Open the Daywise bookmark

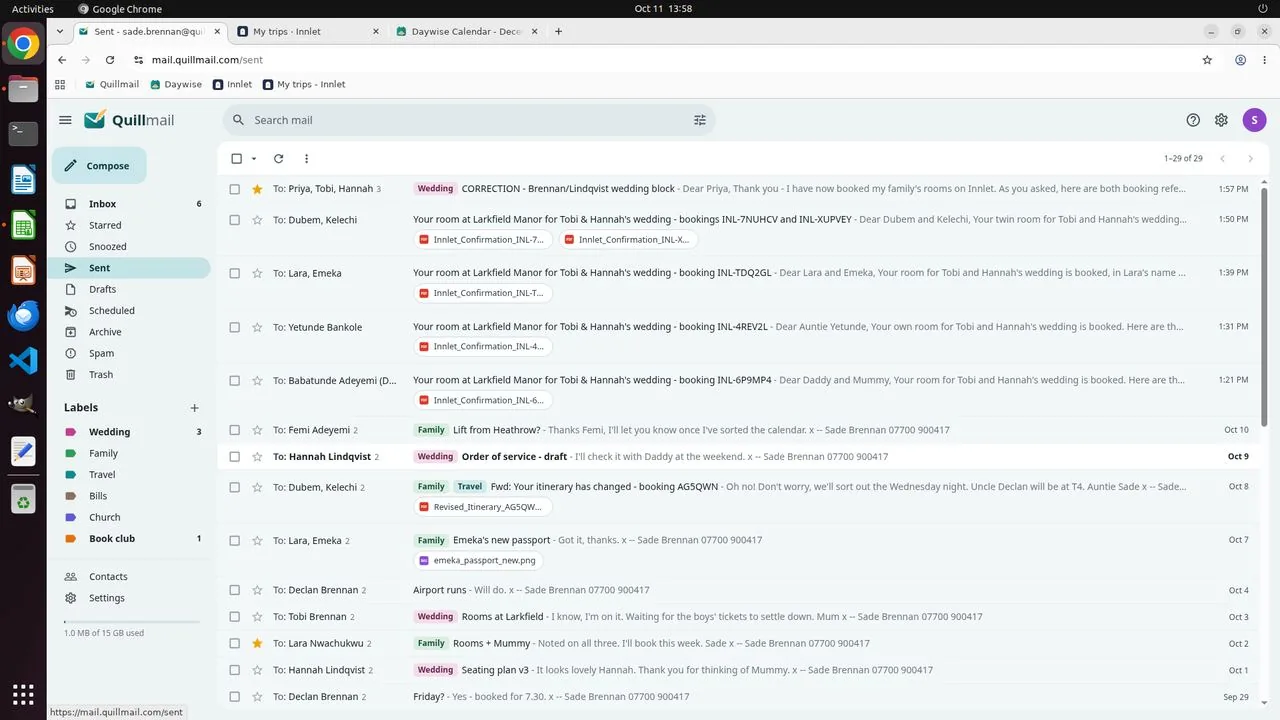click(x=176, y=84)
